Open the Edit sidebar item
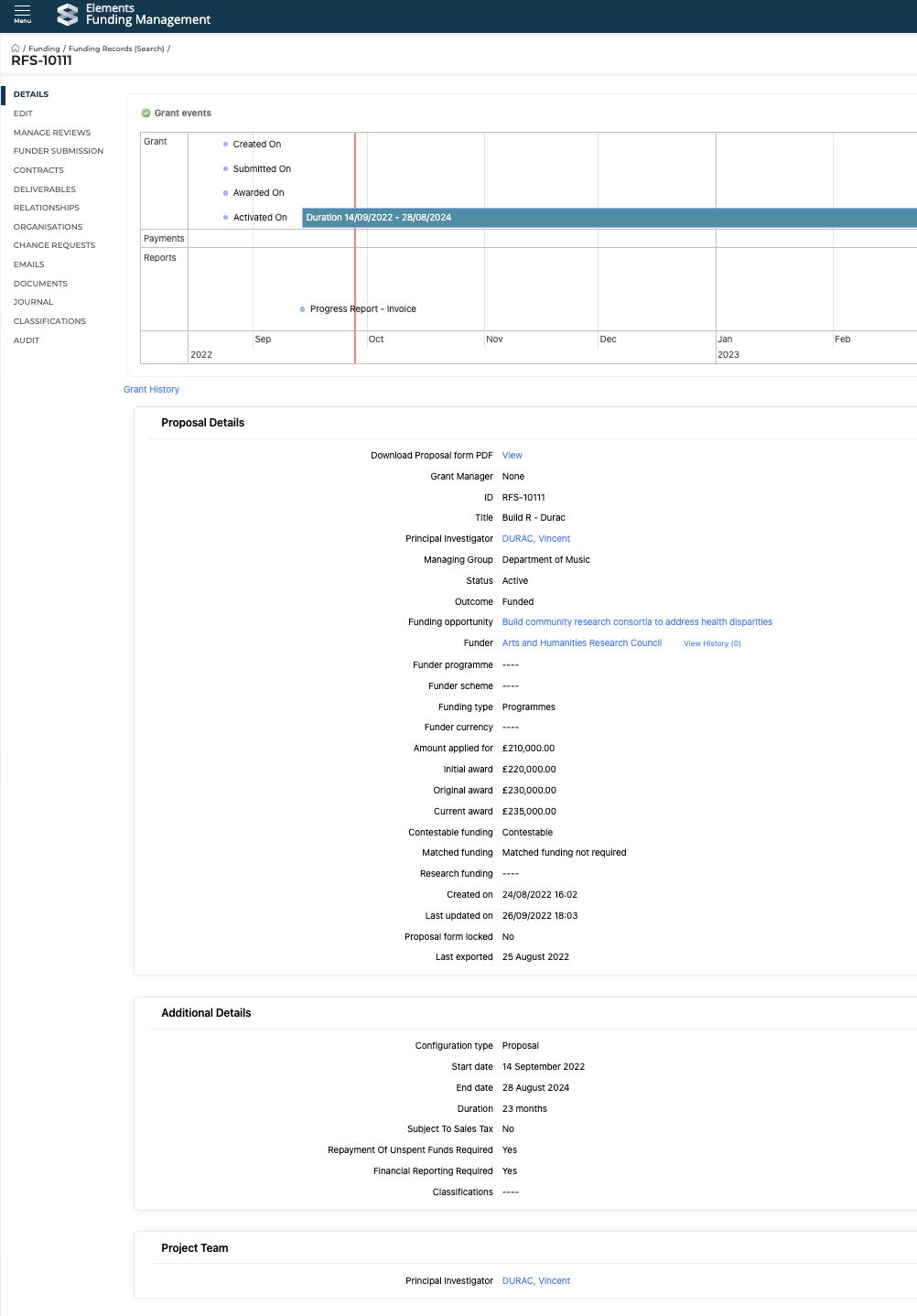This screenshot has width=917, height=1316. pyautogui.click(x=23, y=113)
